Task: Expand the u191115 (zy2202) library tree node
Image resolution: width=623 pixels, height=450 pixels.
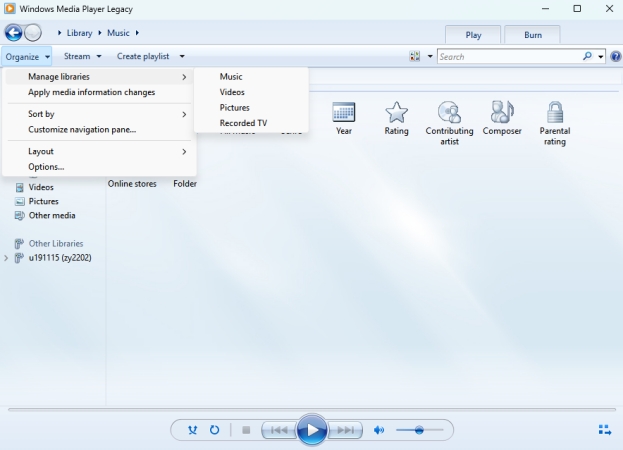Action: (6, 258)
